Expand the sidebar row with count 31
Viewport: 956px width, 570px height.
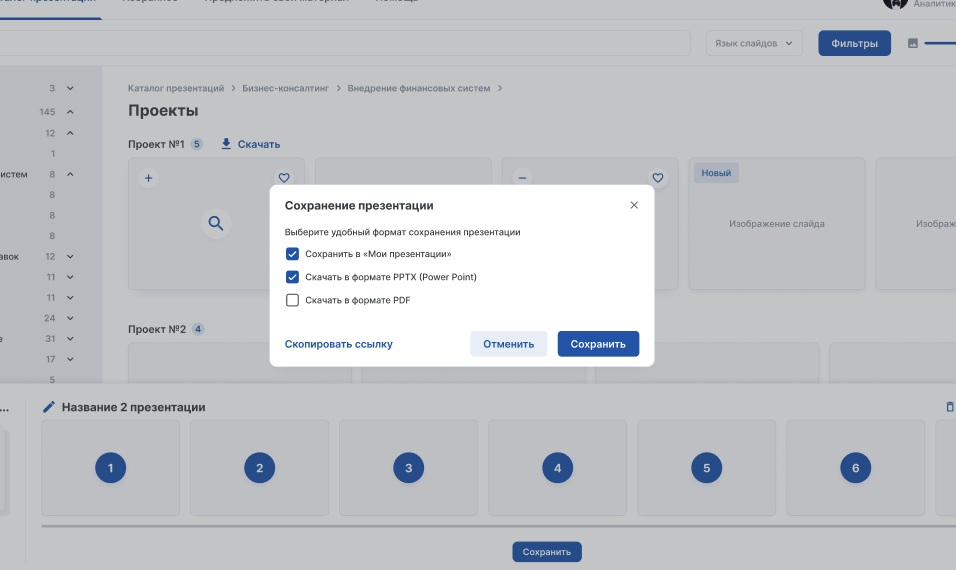pos(70,338)
